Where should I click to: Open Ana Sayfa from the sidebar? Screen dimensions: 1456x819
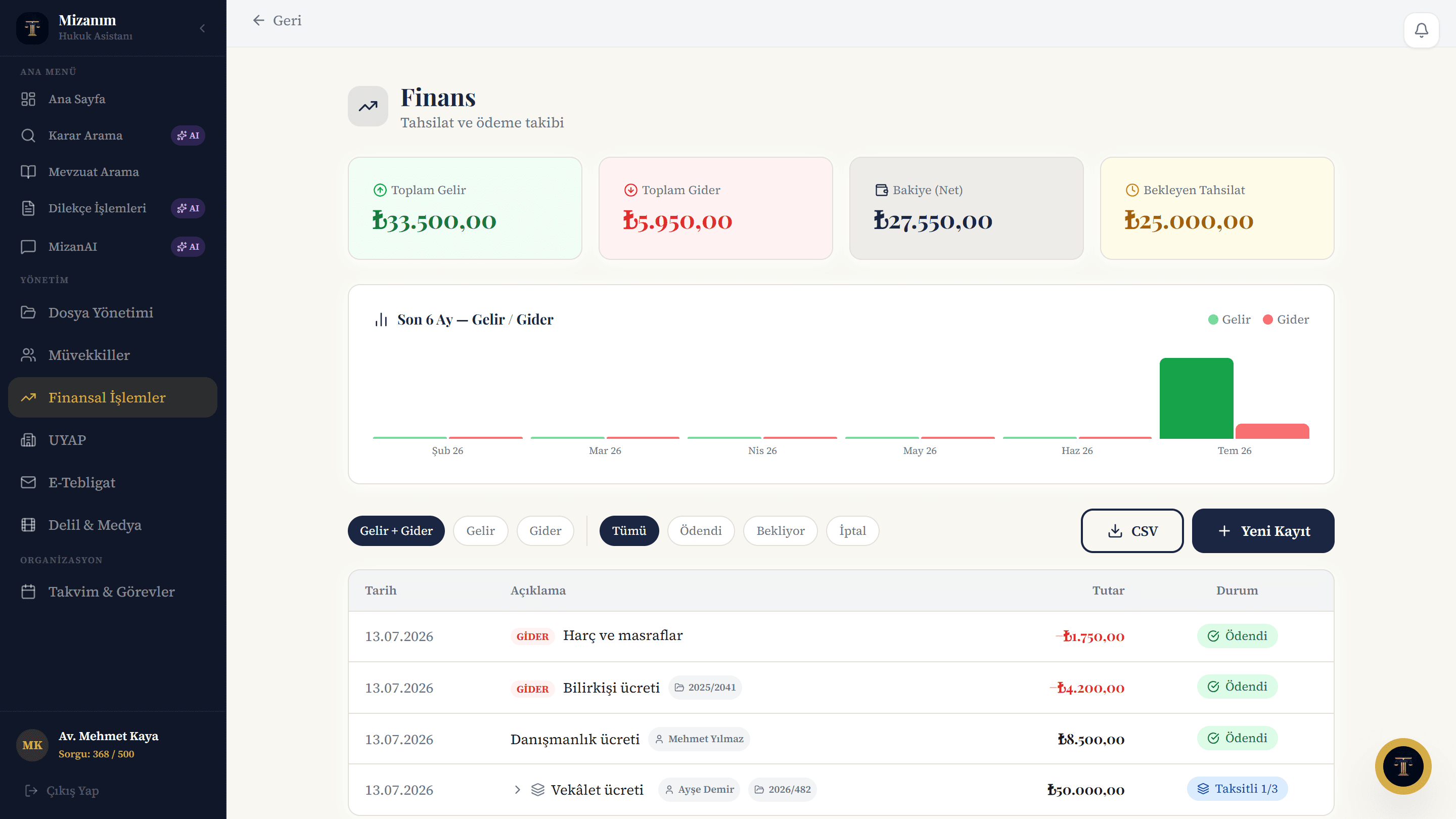coord(113,99)
